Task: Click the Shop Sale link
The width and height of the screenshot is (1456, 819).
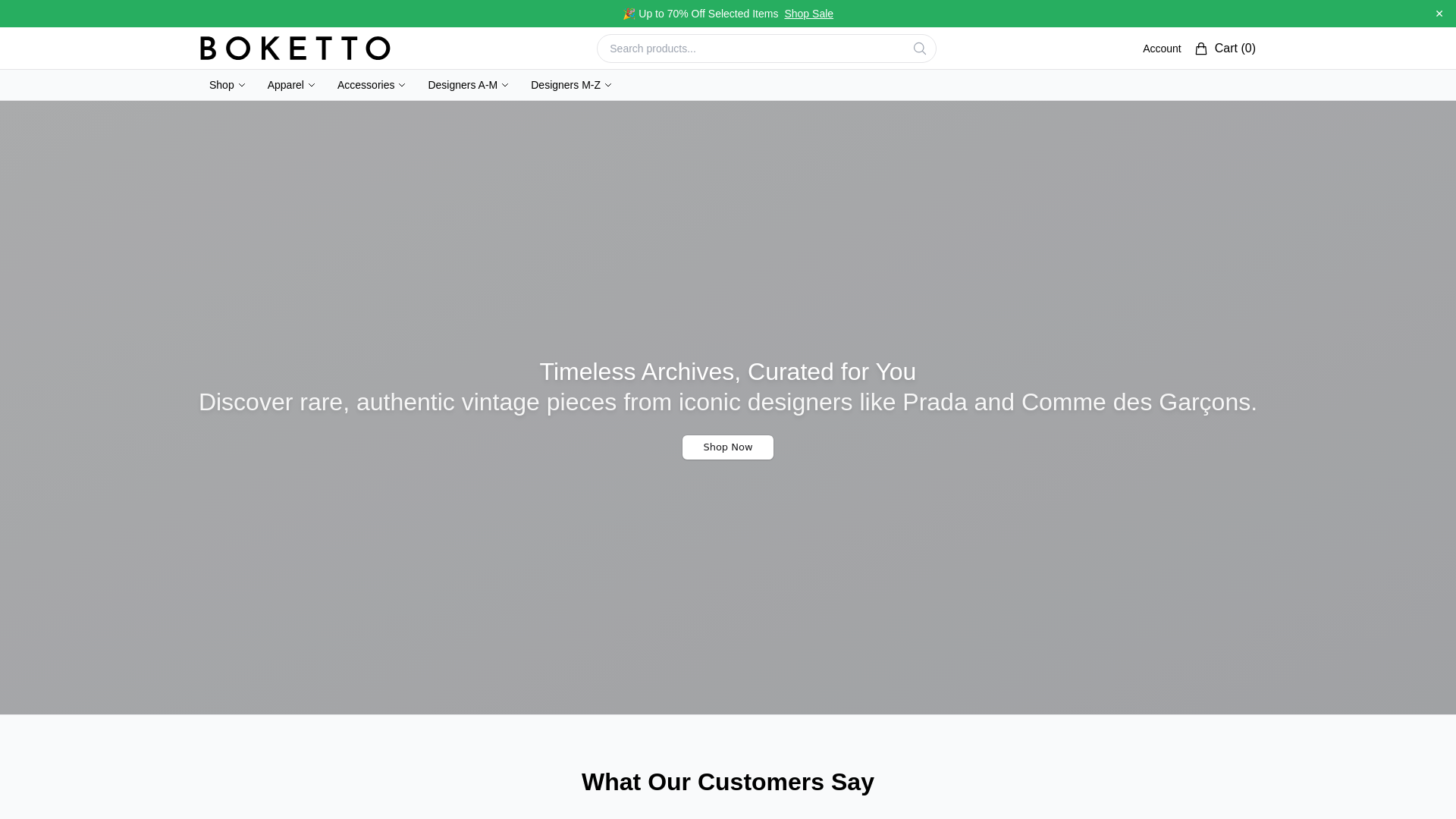Action: (808, 14)
